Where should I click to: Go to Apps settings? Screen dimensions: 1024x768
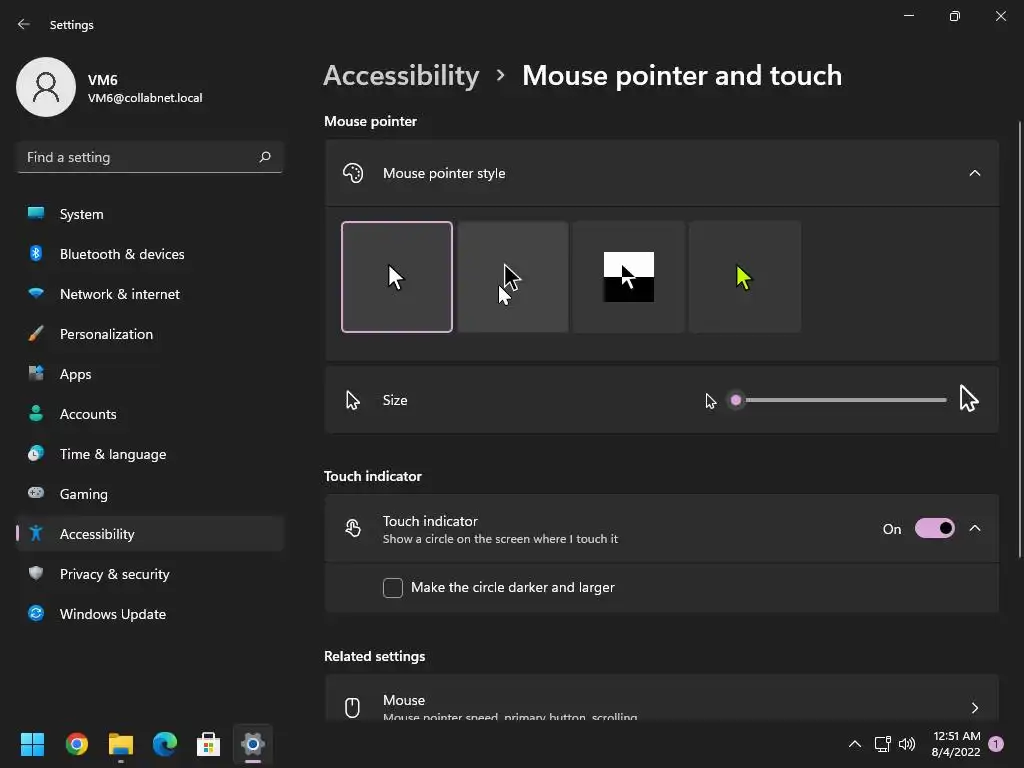pyautogui.click(x=150, y=374)
